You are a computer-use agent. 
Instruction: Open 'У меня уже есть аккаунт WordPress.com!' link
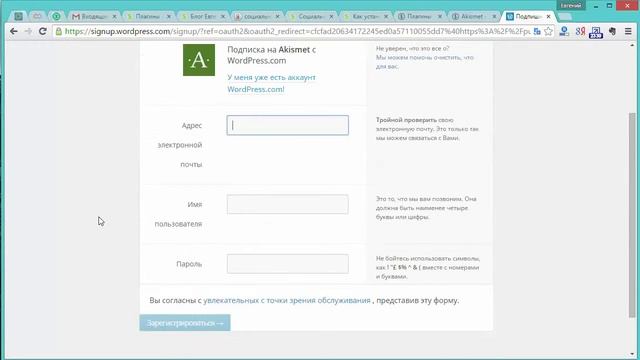pyautogui.click(x=271, y=83)
